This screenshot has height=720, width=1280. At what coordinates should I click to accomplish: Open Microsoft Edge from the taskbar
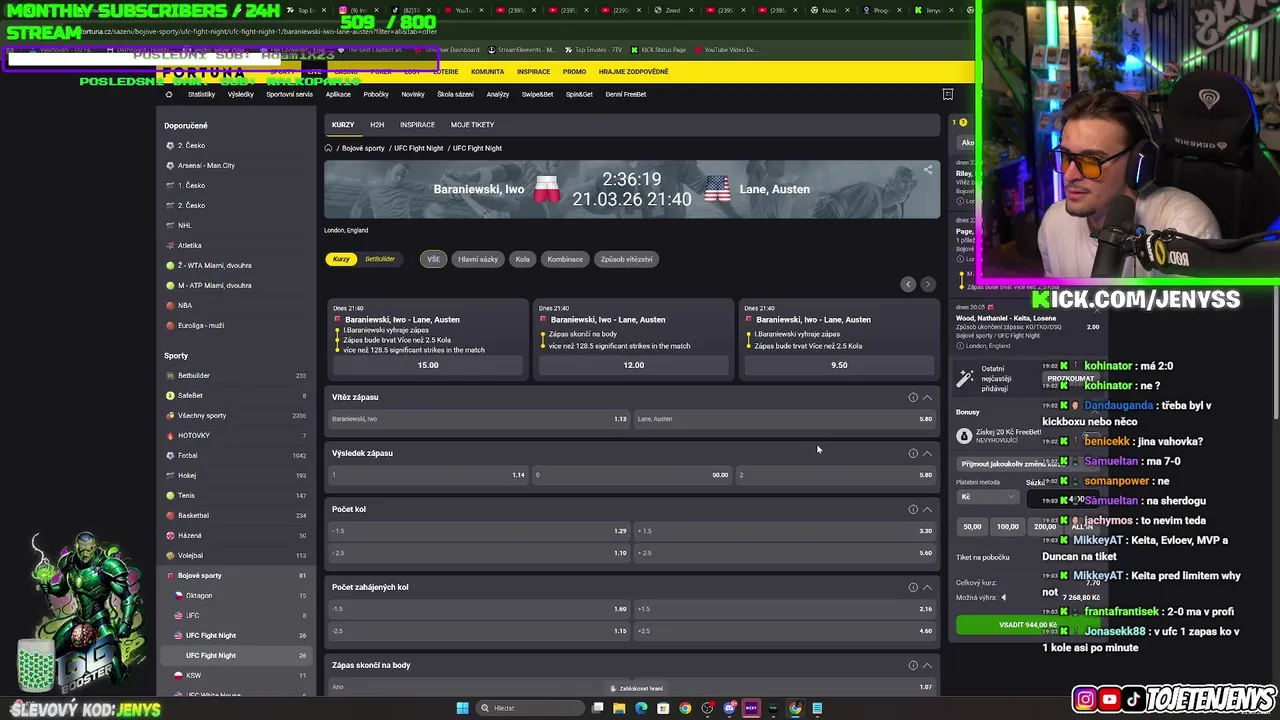pos(641,708)
